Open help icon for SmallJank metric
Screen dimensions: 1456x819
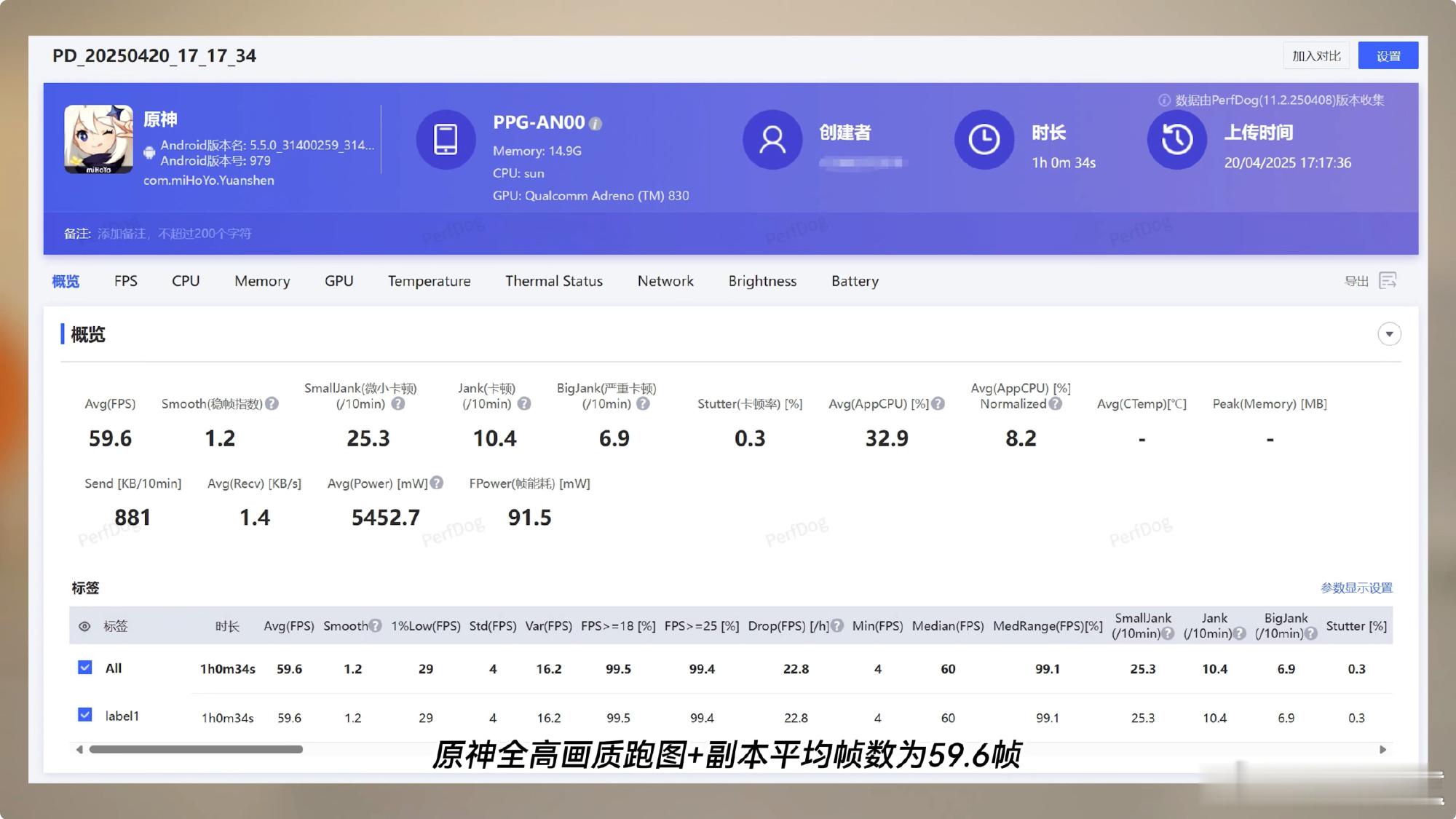coord(397,403)
